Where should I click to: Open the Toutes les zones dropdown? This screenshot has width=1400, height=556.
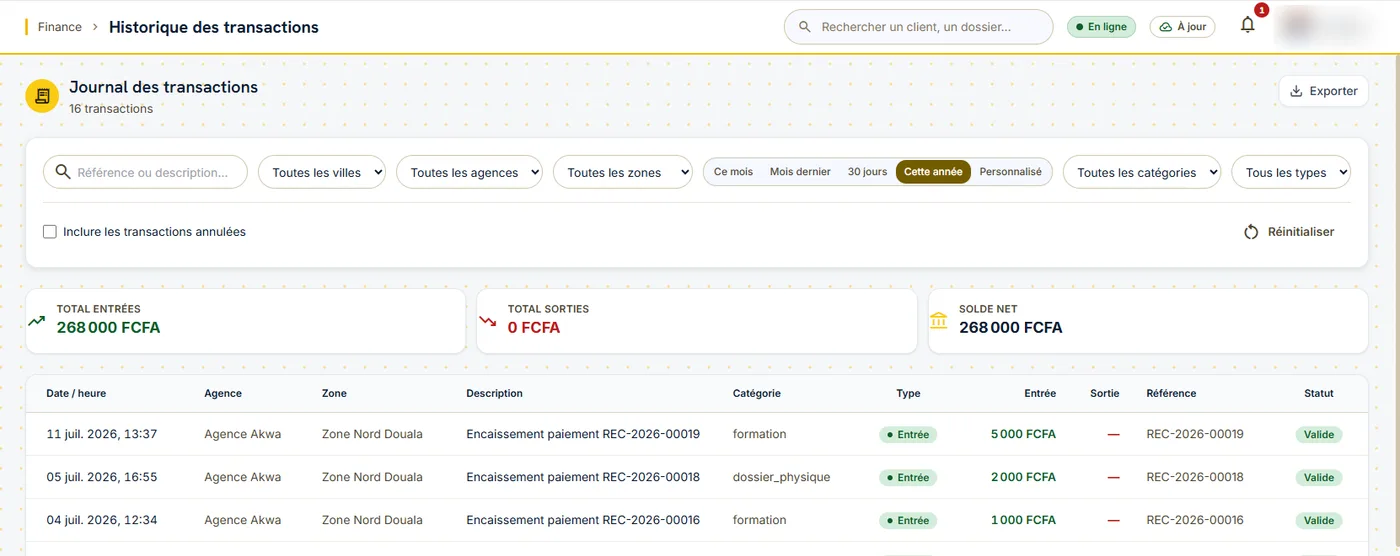pos(622,172)
